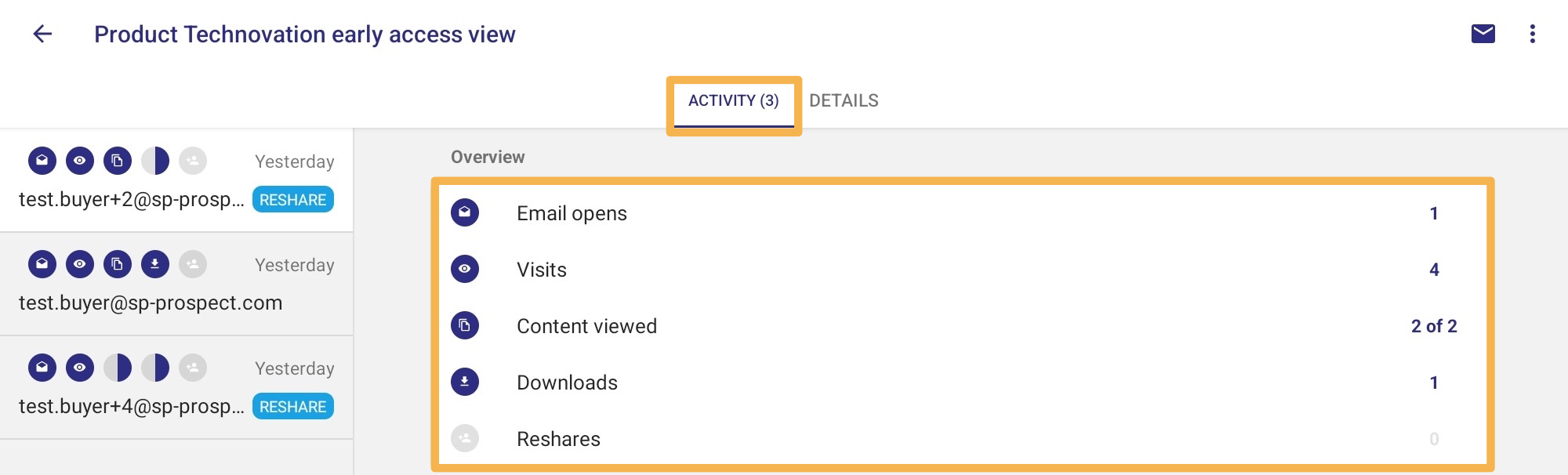The image size is (1568, 475).
Task: Select the test.buyer@sp-prospect.com recipient row
Action: [176, 285]
